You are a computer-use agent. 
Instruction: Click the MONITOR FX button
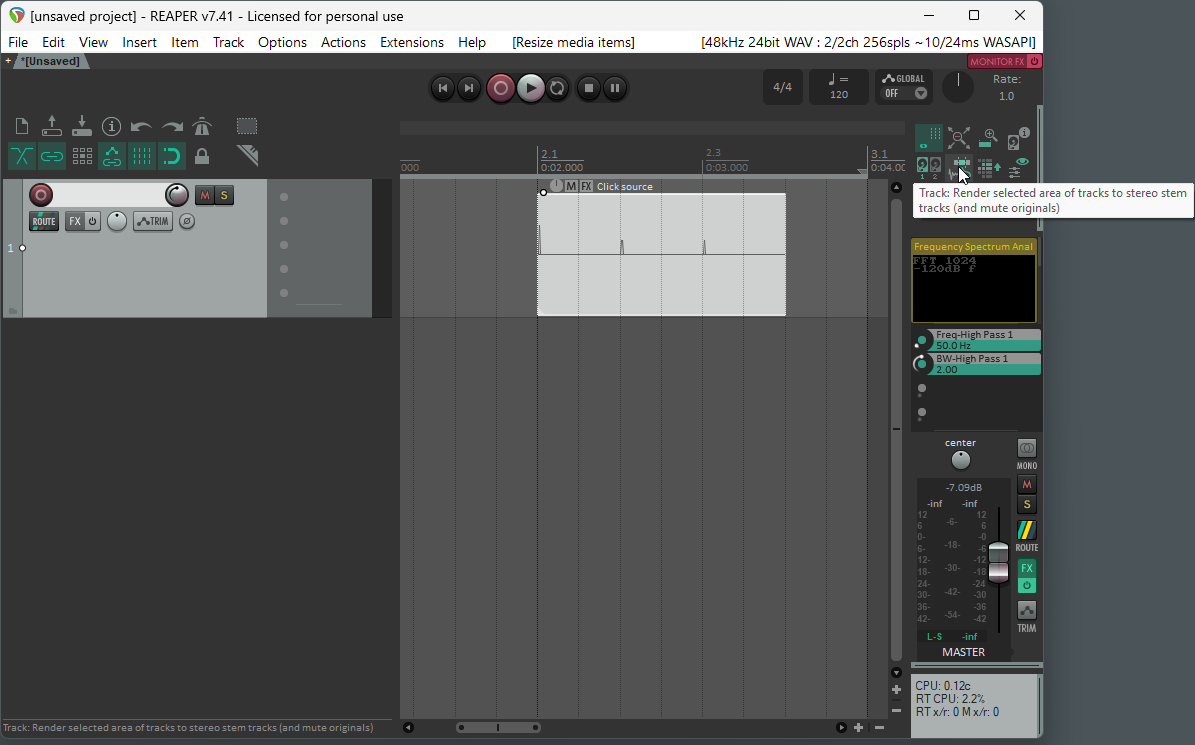[x=998, y=61]
